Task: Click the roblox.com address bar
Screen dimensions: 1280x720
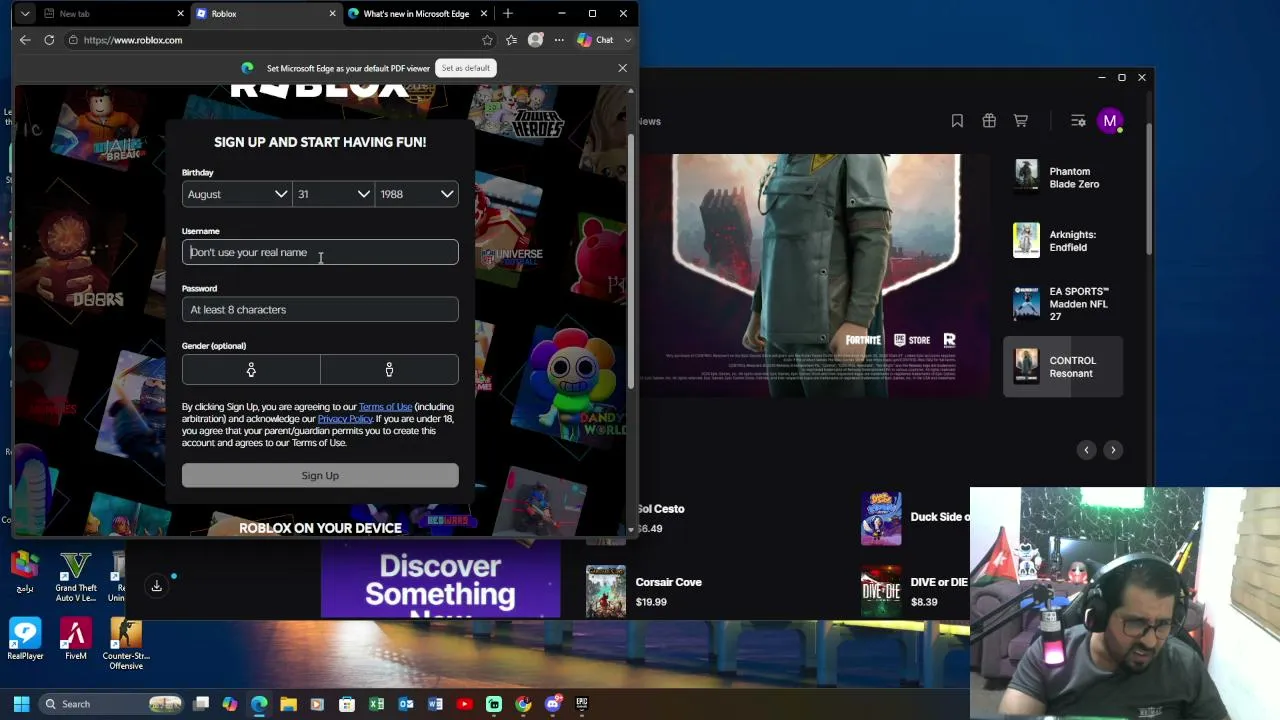Action: tap(270, 40)
